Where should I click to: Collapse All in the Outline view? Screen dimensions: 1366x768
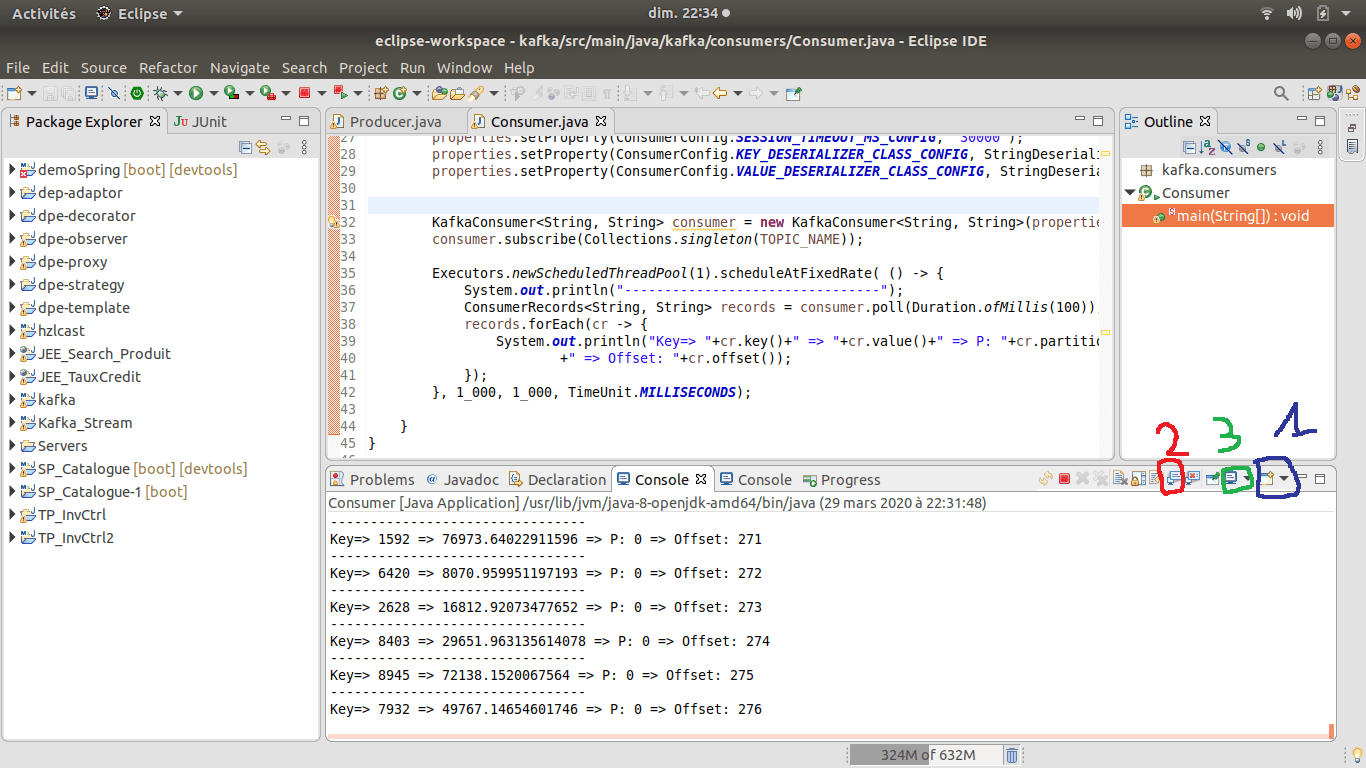tap(1190, 147)
